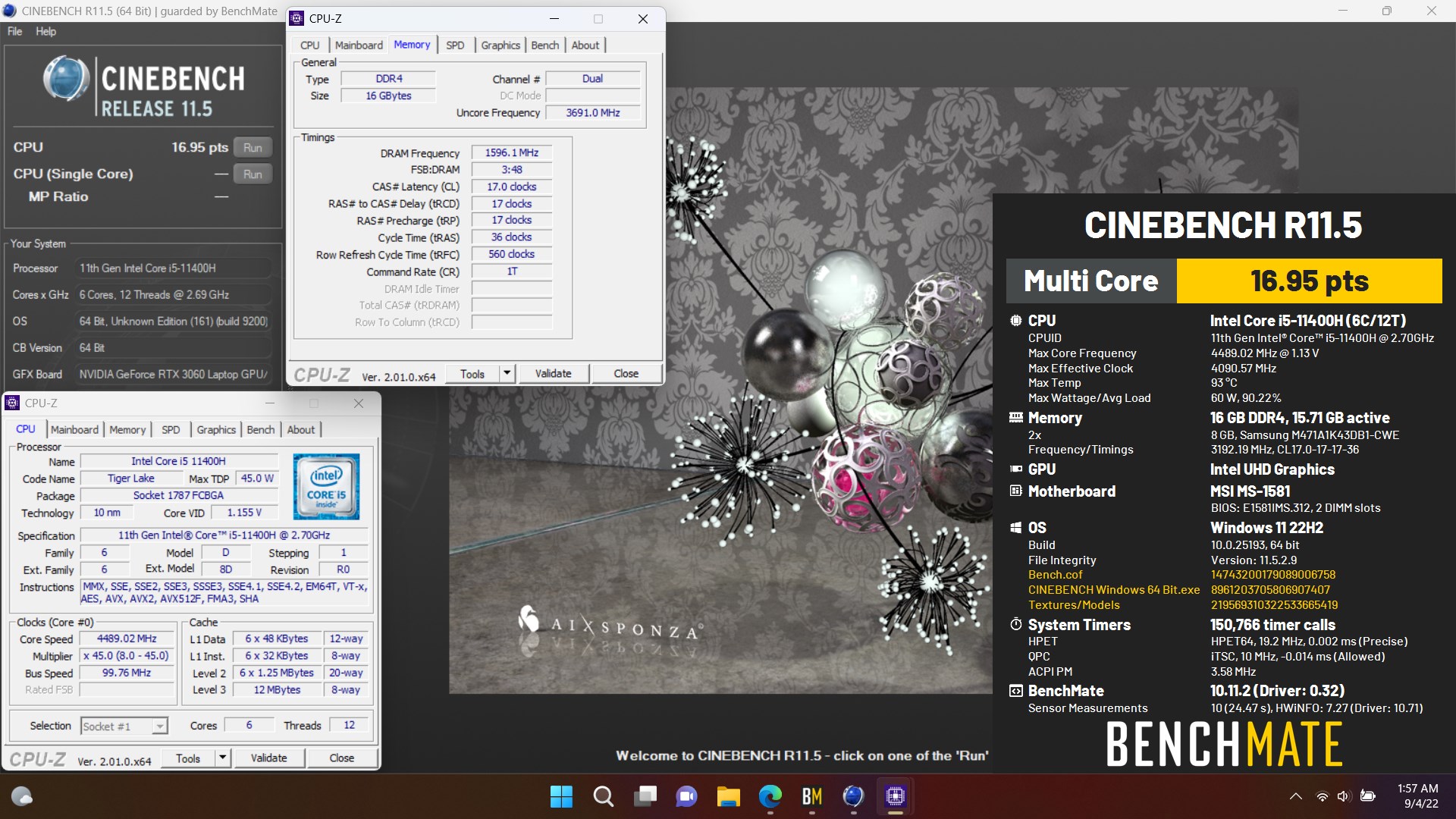Select Bench tab in lower CPU-Z

pos(260,429)
